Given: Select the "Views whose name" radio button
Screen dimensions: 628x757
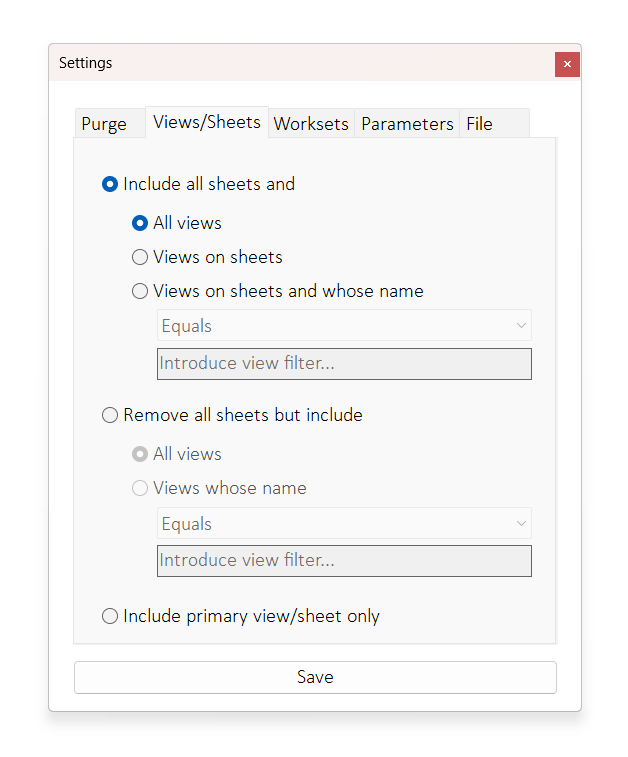Looking at the screenshot, I should coord(140,488).
